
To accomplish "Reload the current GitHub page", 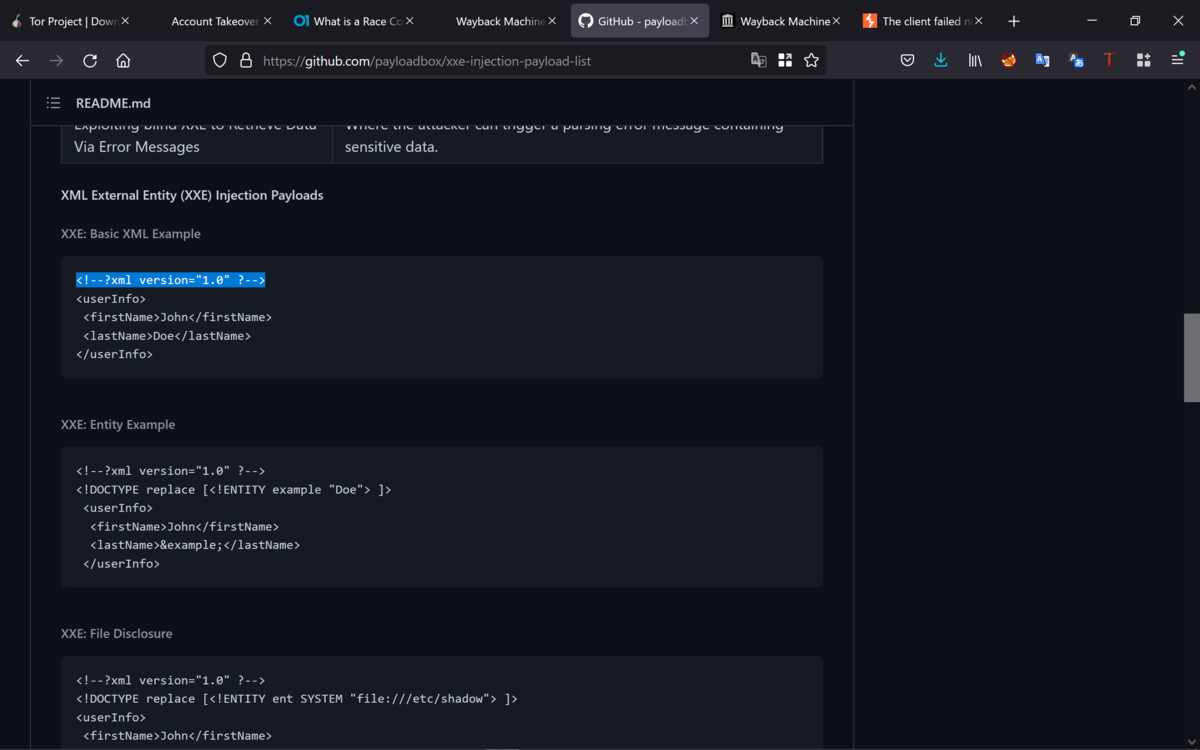I will tap(90, 61).
